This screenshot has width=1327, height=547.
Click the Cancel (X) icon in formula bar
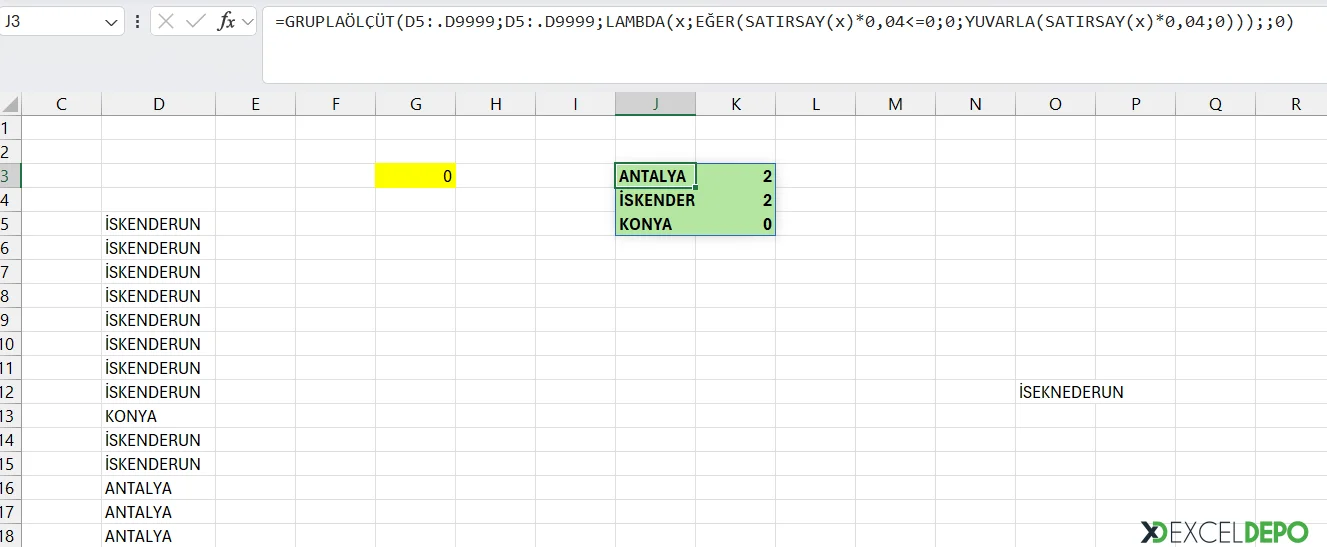(167, 21)
